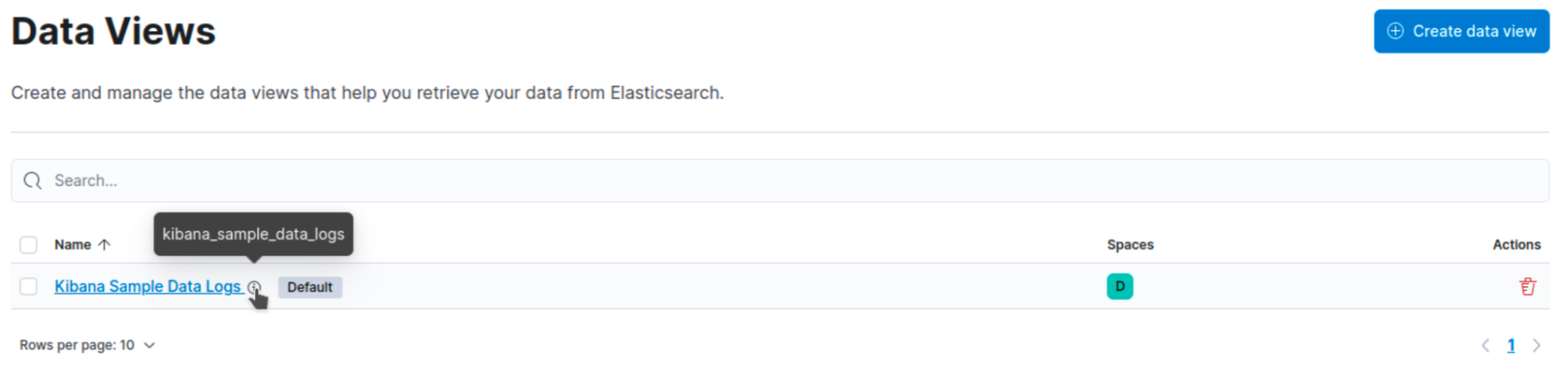
Task: Click the kibana_sample_data_logs tooltip
Action: click(253, 234)
